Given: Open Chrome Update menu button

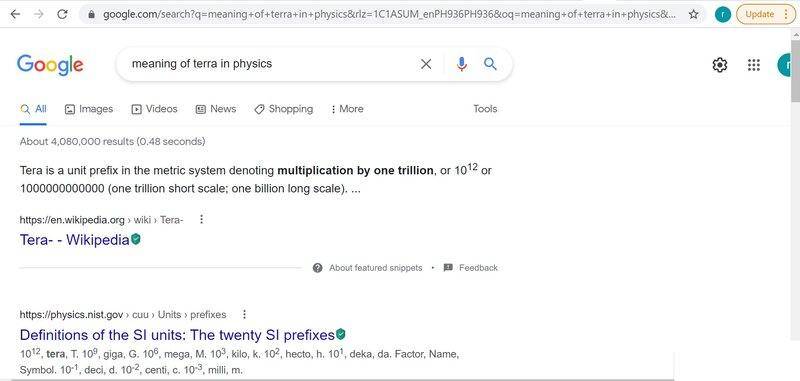Looking at the screenshot, I should 766,14.
